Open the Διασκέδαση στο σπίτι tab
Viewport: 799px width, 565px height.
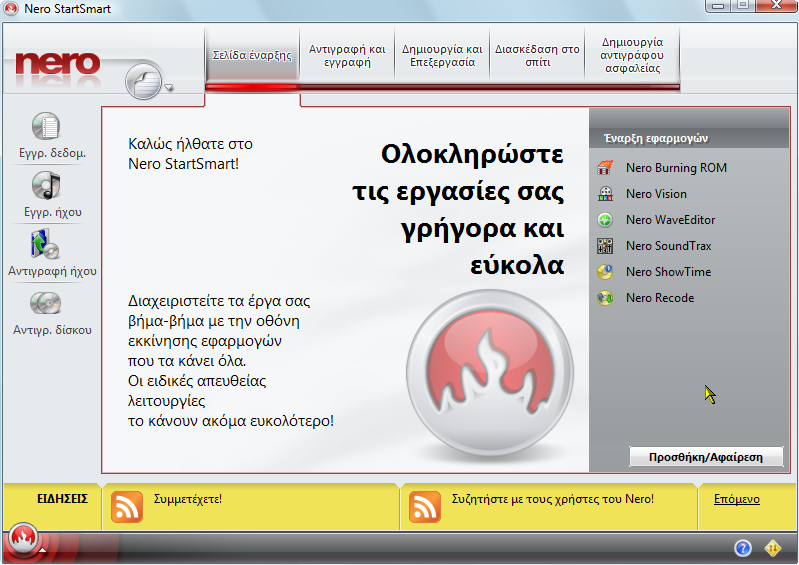point(537,55)
